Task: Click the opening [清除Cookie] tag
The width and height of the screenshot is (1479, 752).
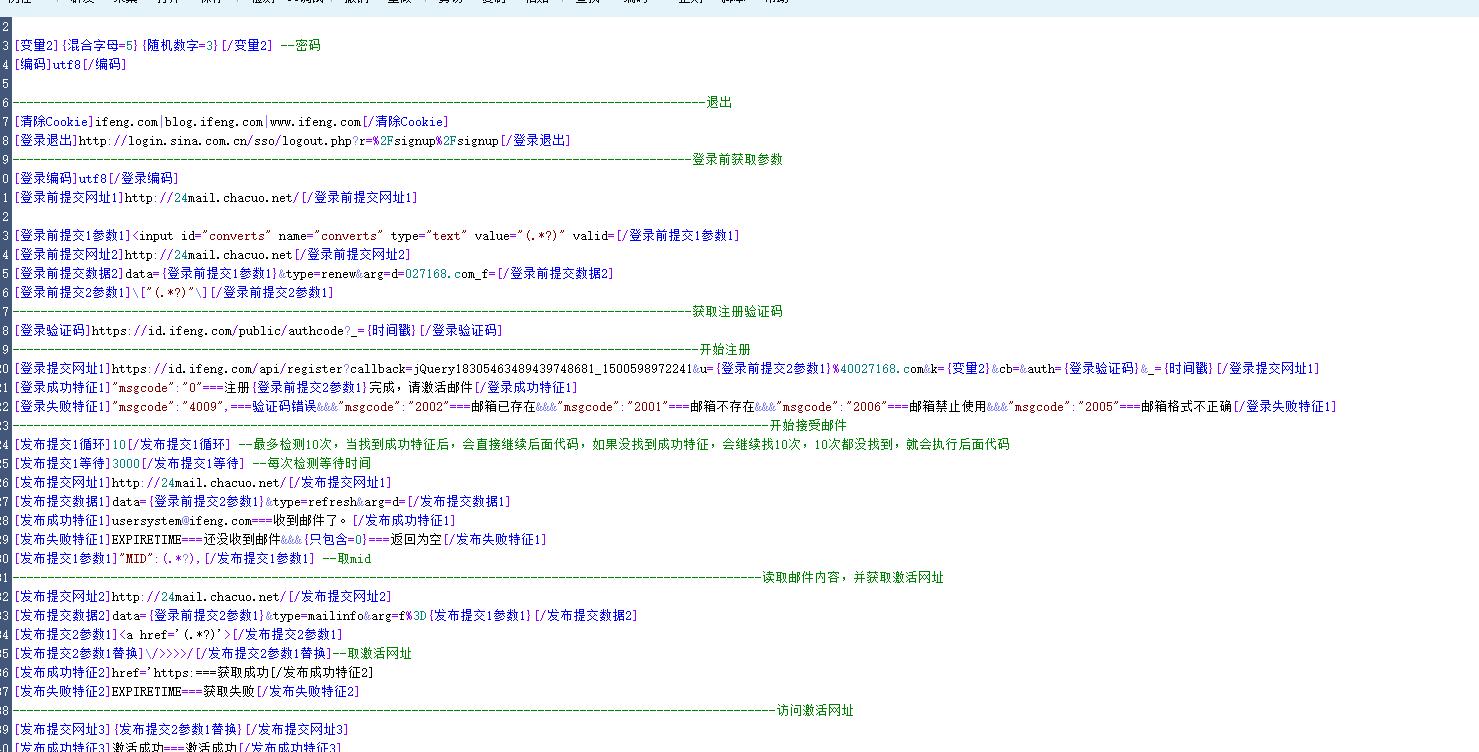Action: 54,122
